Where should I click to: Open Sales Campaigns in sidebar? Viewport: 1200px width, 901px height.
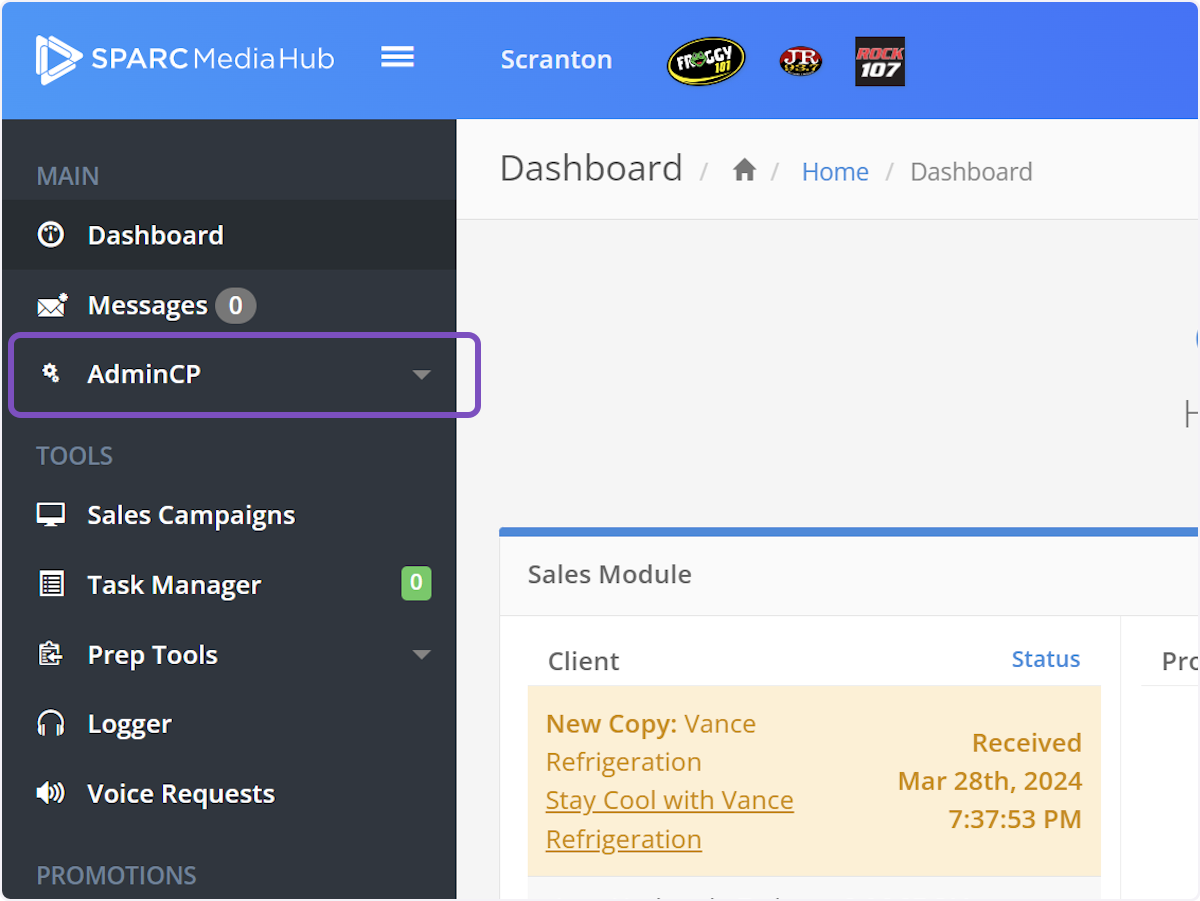[x=190, y=515]
